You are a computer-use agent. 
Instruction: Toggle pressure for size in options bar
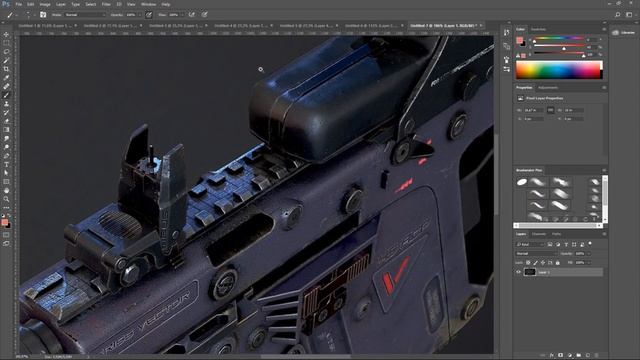pos(204,15)
